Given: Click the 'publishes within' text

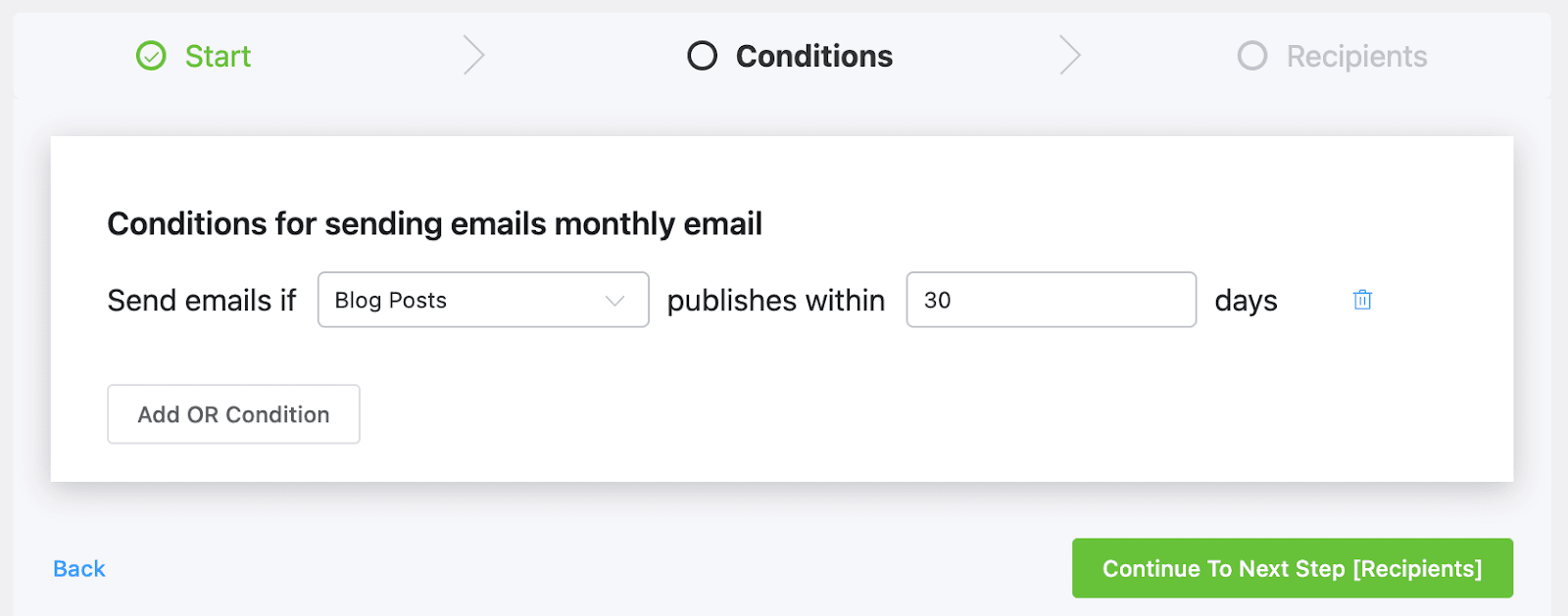Looking at the screenshot, I should pyautogui.click(x=775, y=301).
